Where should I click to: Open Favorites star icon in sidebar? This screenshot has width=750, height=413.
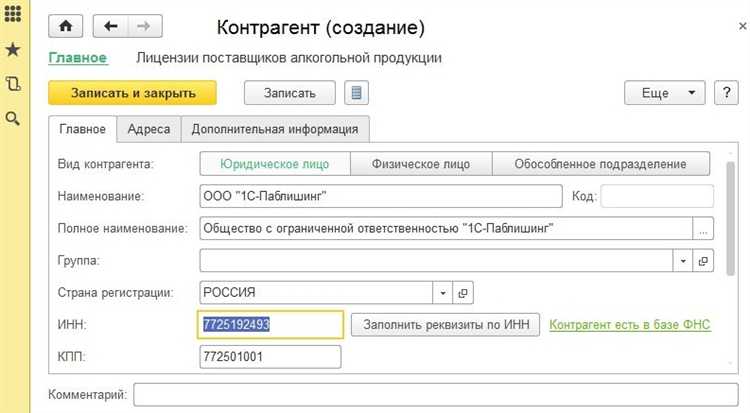tap(13, 49)
